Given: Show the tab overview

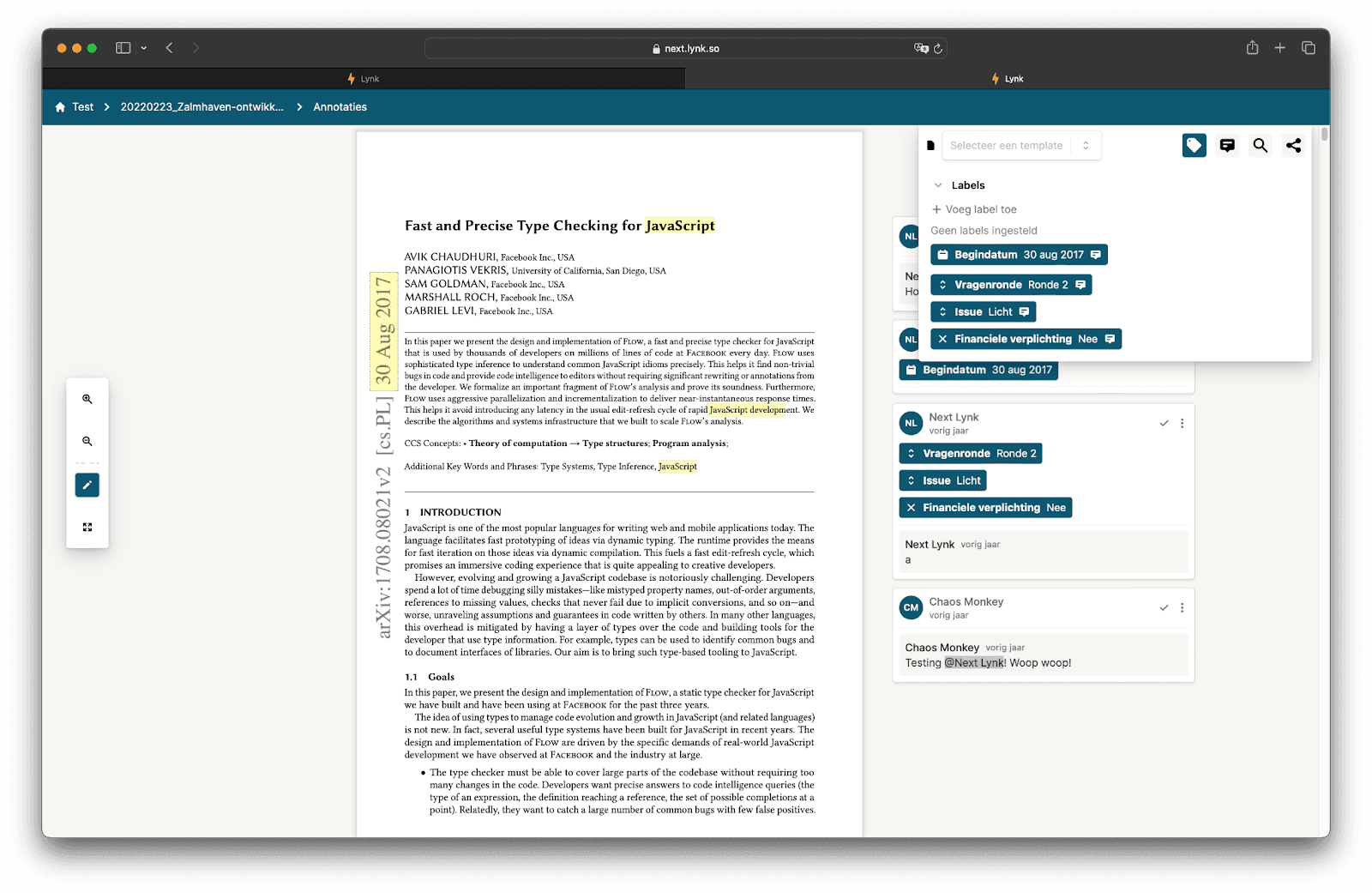Looking at the screenshot, I should tap(1308, 48).
